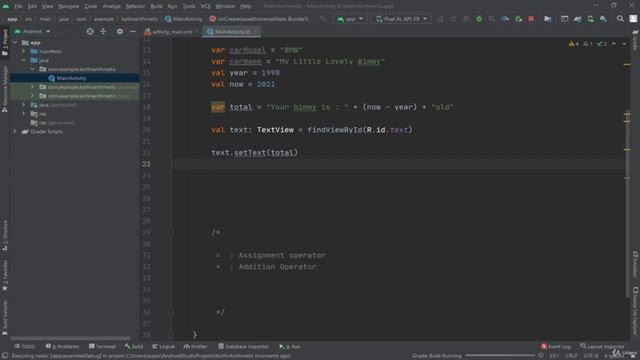Toggle the Resource Manager sidebar button
This screenshot has height=360, width=640.
[x=5, y=89]
